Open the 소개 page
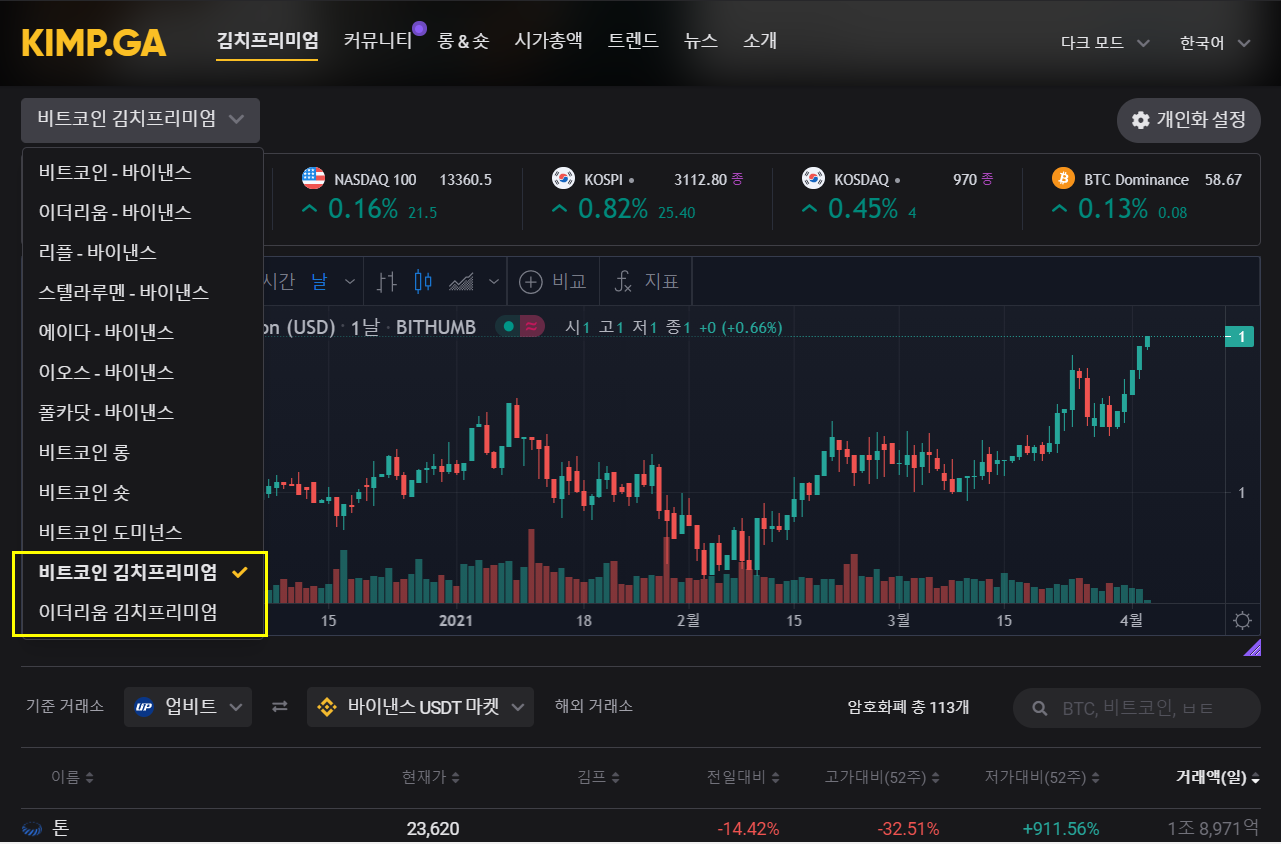The image size is (1281, 844). [759, 41]
